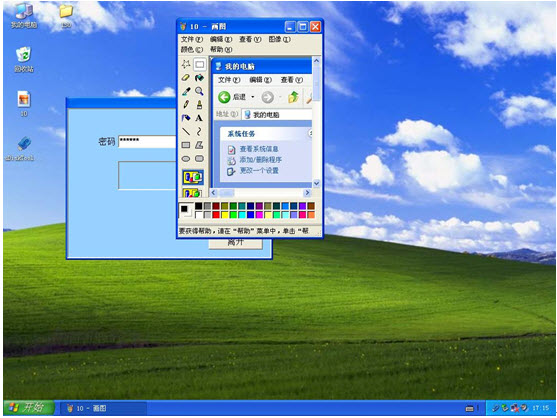Select the 我的电脑 desktop icon
Viewport: 557px width, 418px height.
(24, 16)
